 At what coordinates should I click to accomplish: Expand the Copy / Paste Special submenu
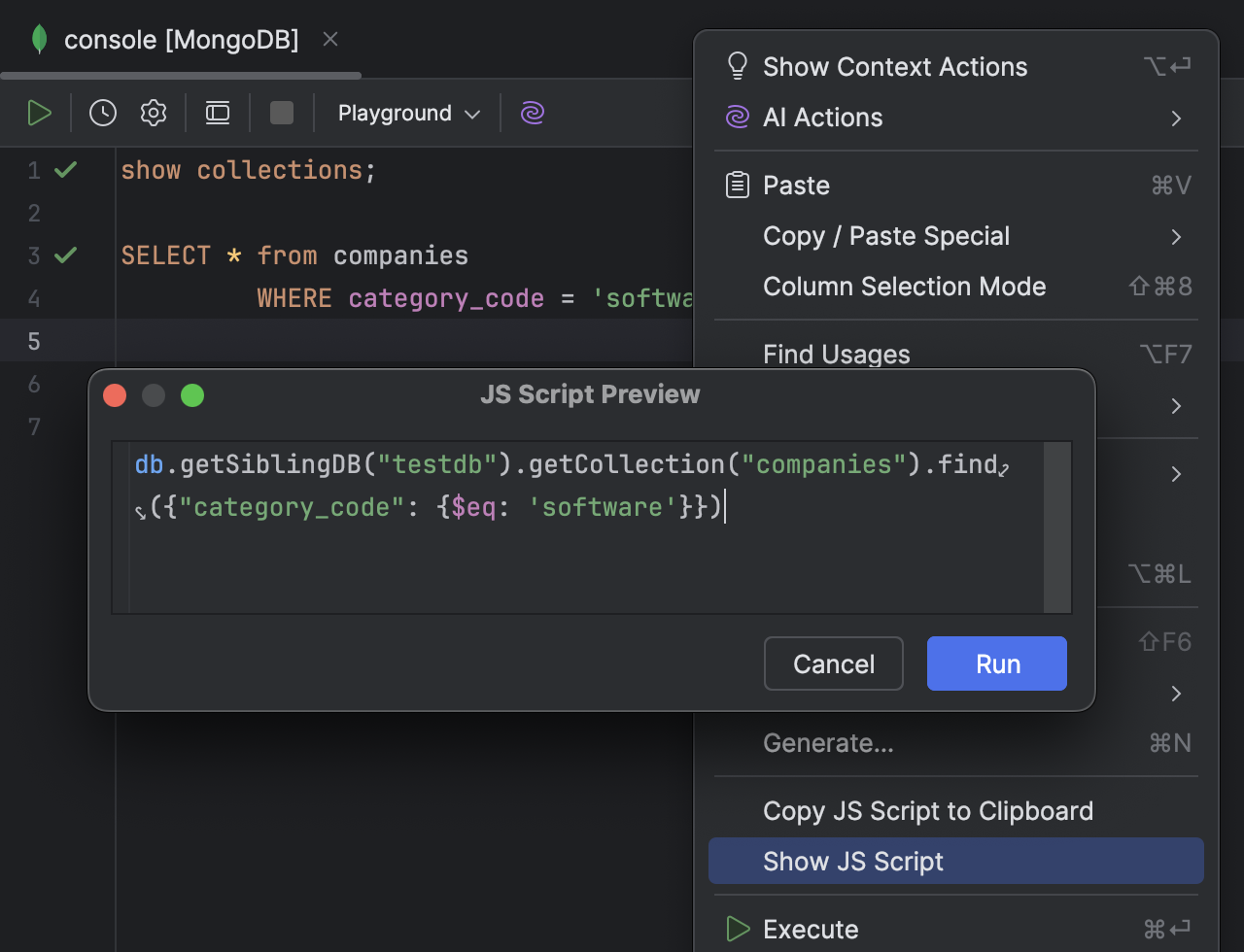pos(885,236)
